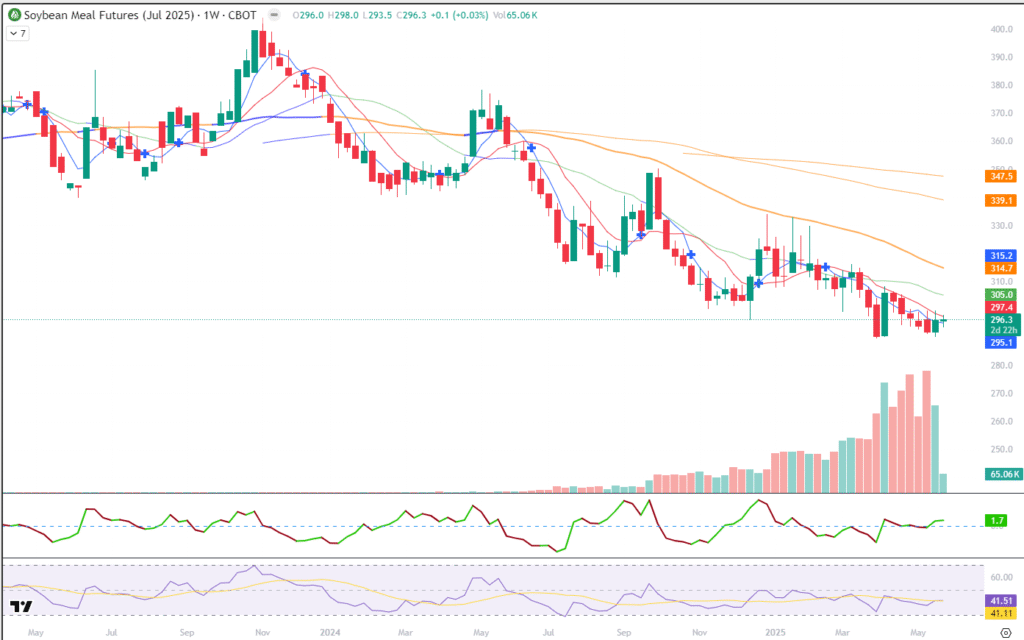Viewport: 1024px width, 640px height.
Task: Click the orange 347.5 price label
Action: point(1000,176)
